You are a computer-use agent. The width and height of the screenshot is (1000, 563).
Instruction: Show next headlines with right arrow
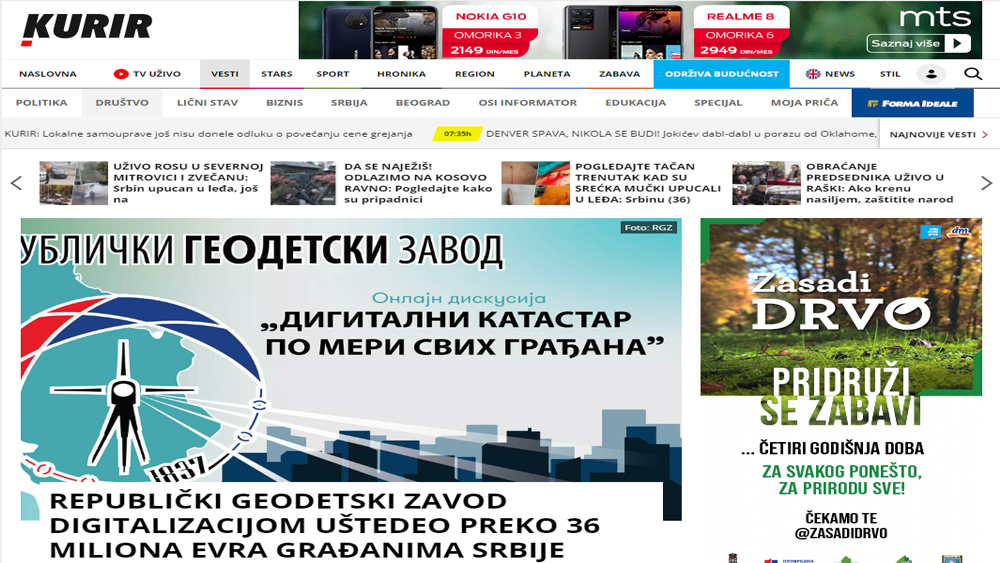986,184
